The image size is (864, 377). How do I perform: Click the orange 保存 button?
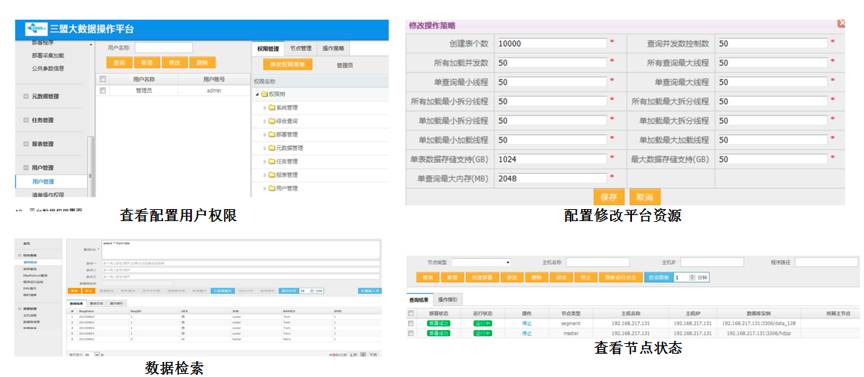608,197
